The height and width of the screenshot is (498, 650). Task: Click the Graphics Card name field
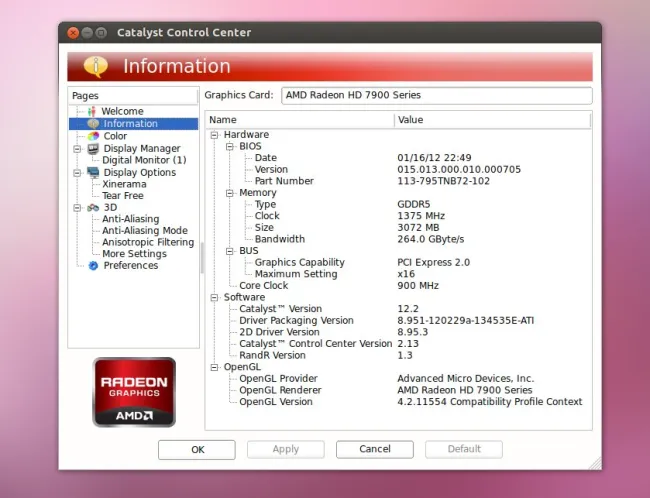coord(436,96)
